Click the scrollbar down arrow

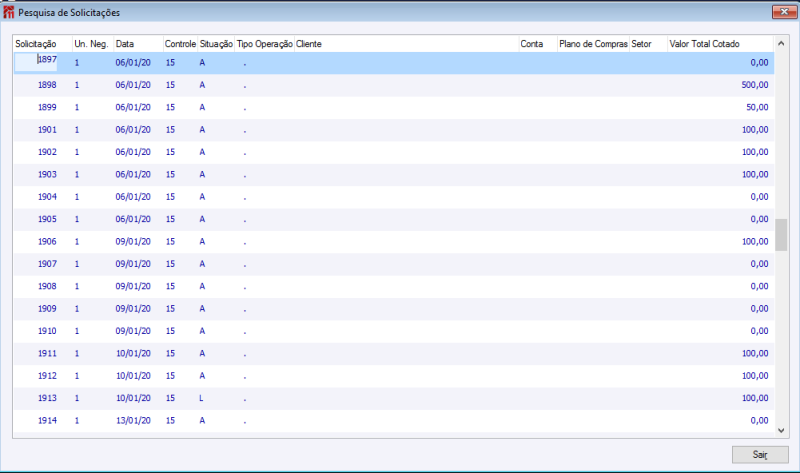[781, 430]
